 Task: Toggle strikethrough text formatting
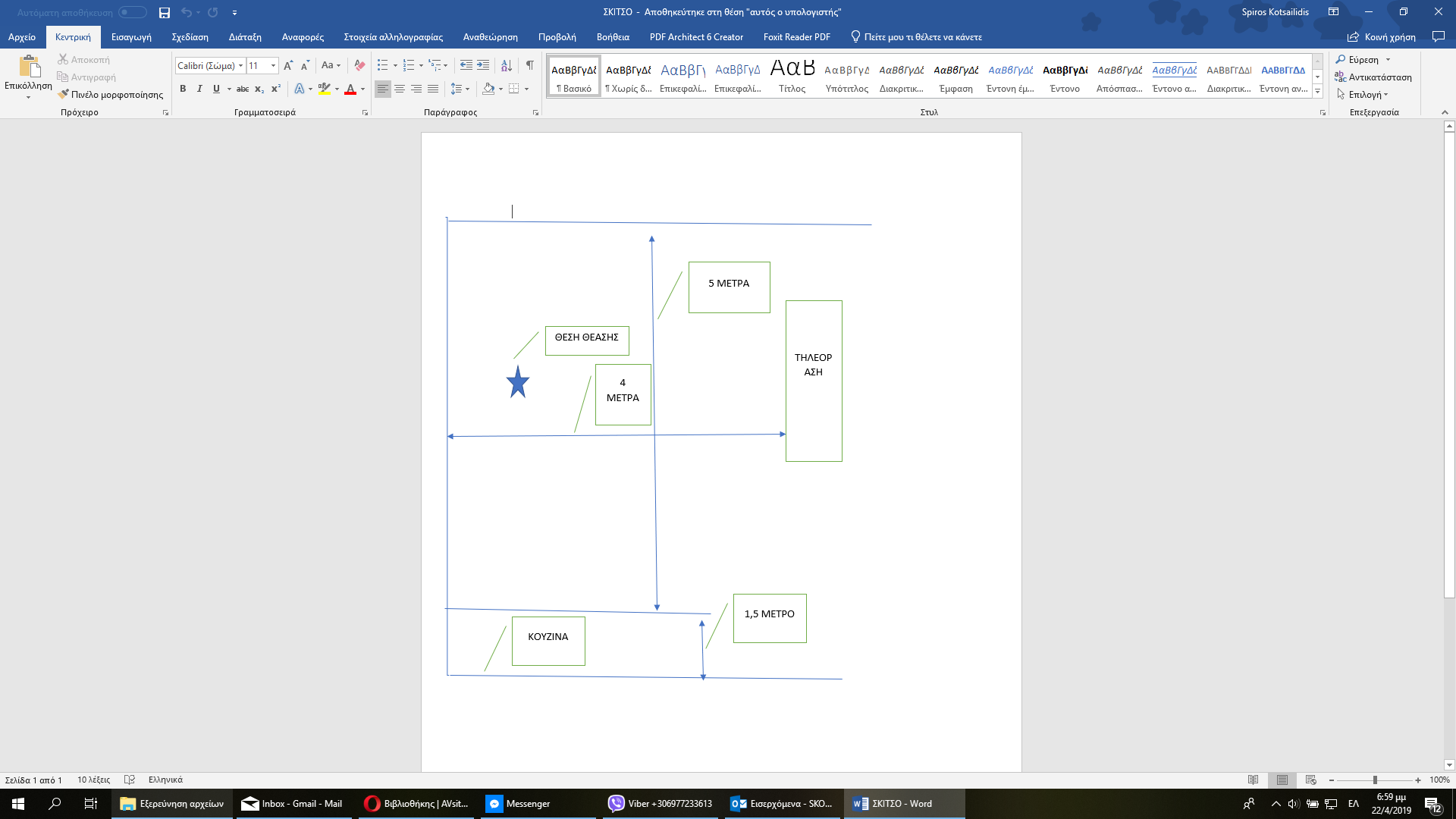[243, 89]
